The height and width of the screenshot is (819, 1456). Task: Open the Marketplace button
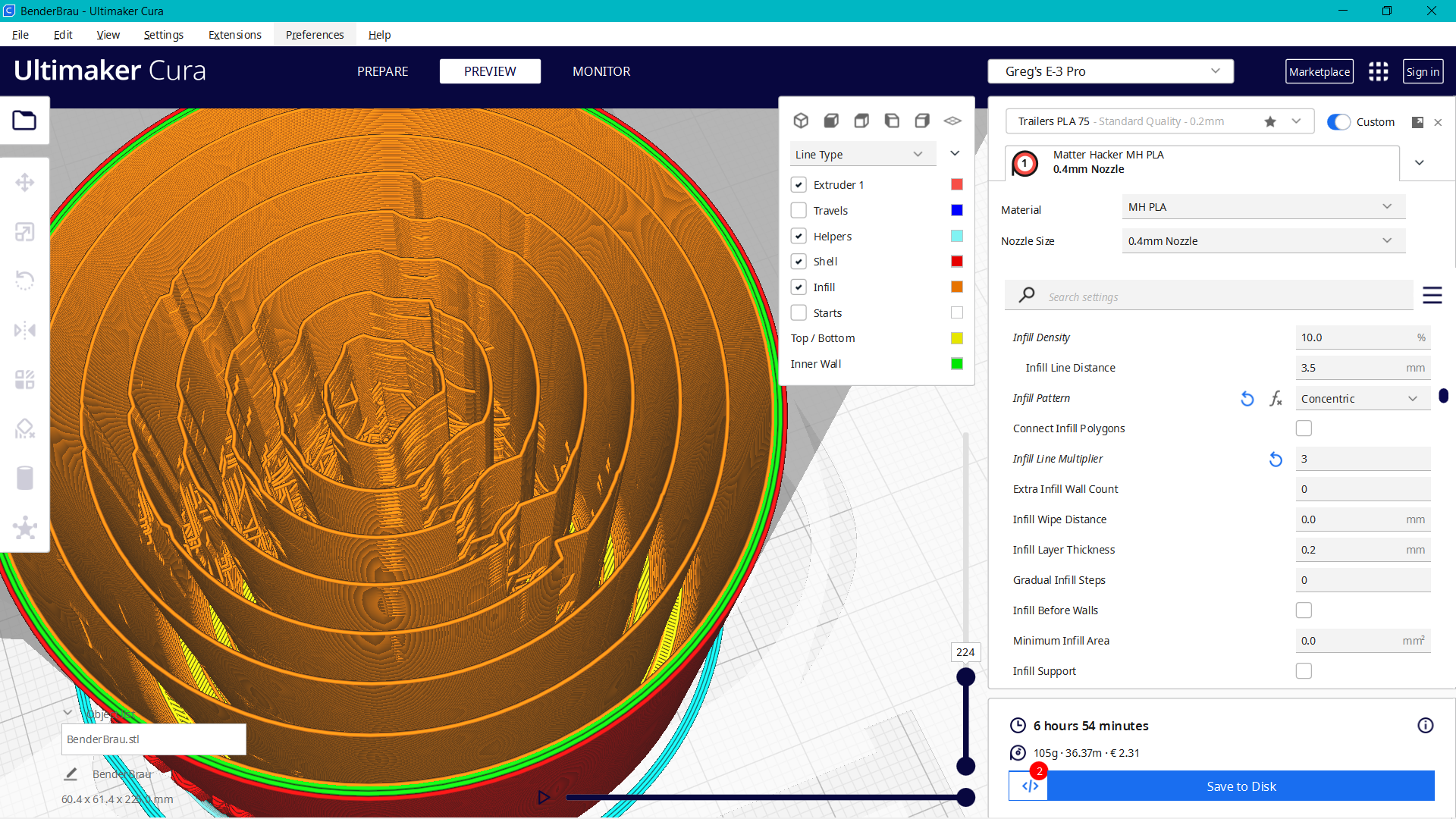1319,71
